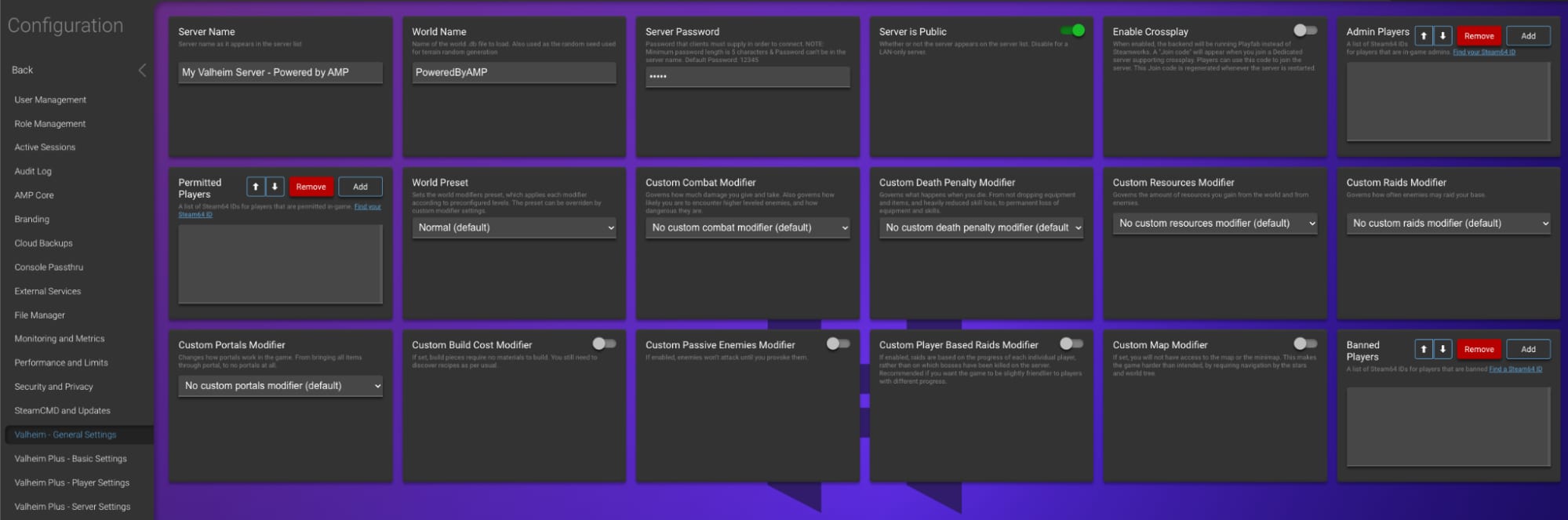Click Add button for Admin Players
This screenshot has width=1568, height=520.
tap(1528, 36)
